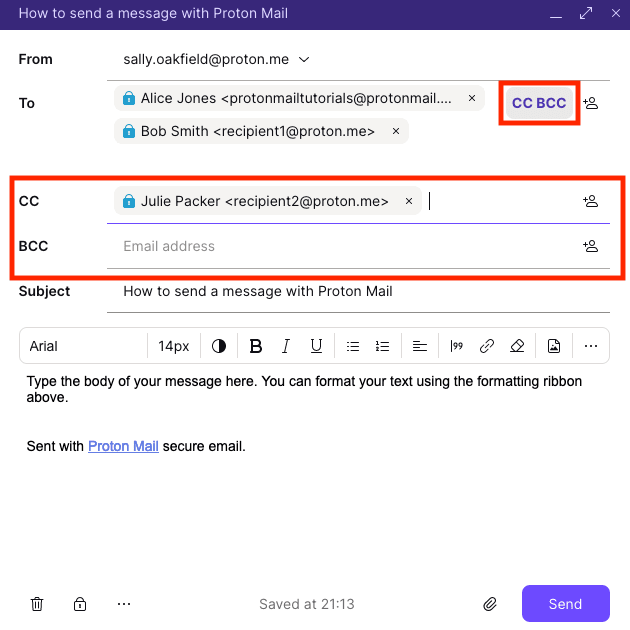This screenshot has height=630, width=630.
Task: Open the encryption lock options
Action: pyautogui.click(x=80, y=604)
